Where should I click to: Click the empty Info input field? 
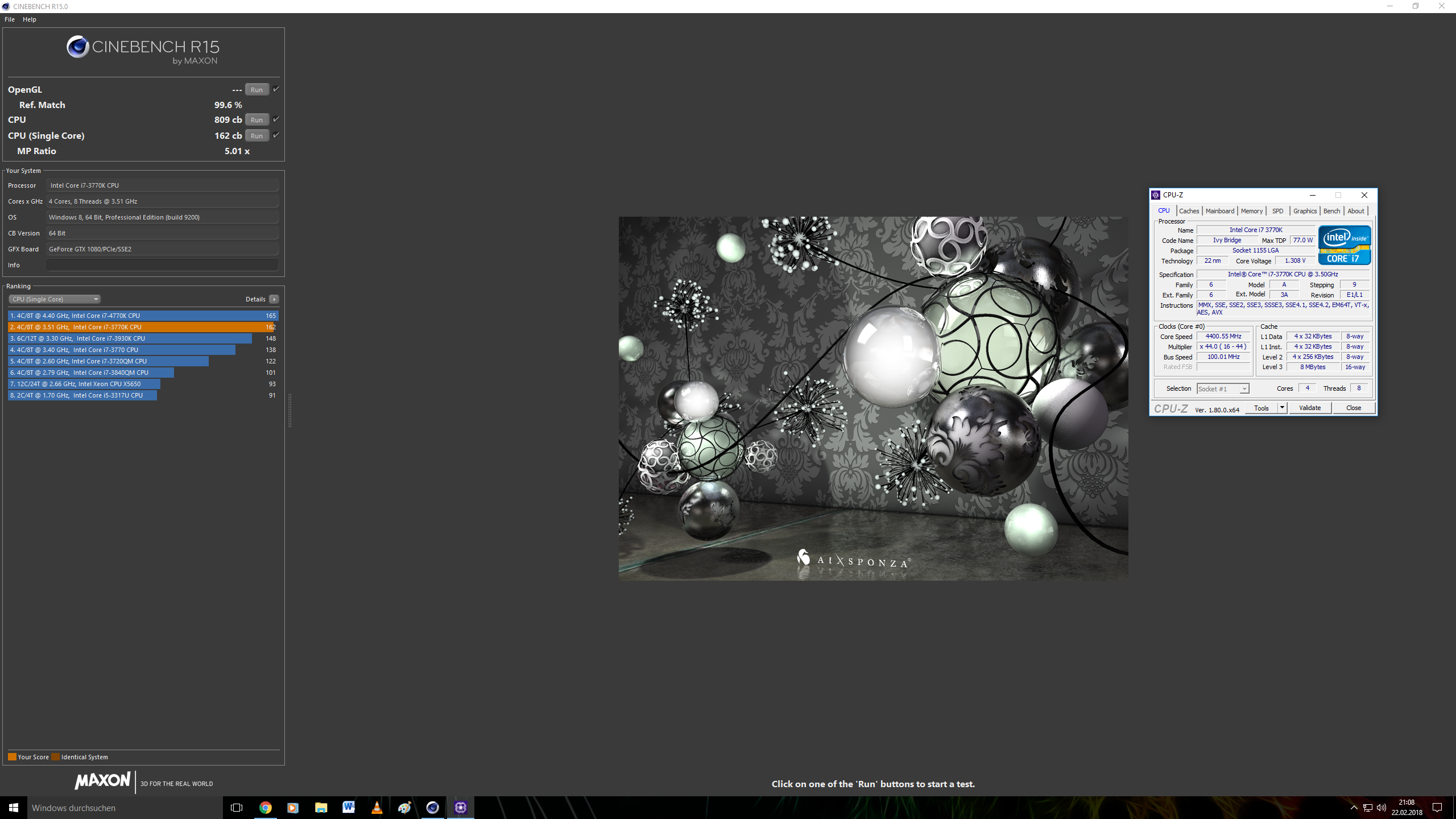point(162,265)
